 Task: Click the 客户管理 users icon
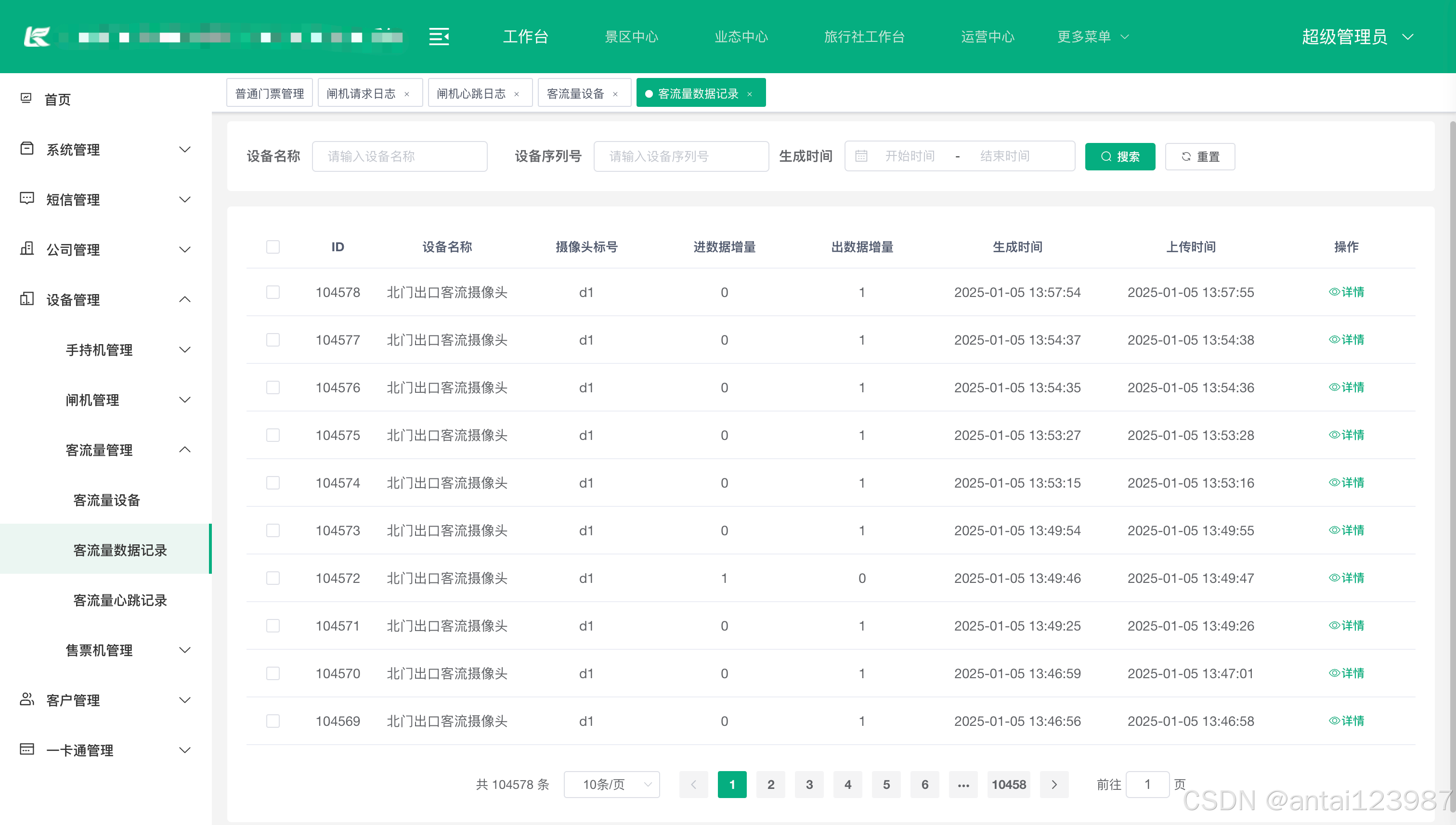click(x=26, y=699)
